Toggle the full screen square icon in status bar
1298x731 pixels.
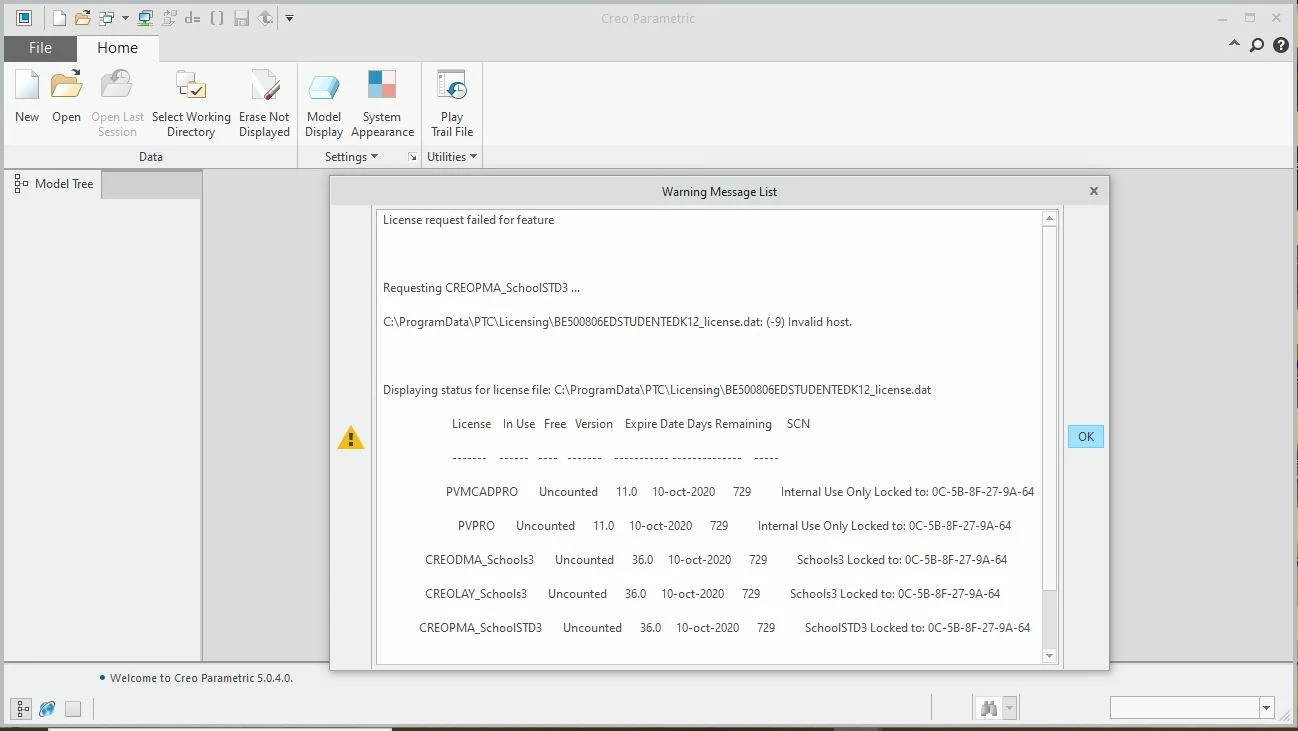pos(73,709)
